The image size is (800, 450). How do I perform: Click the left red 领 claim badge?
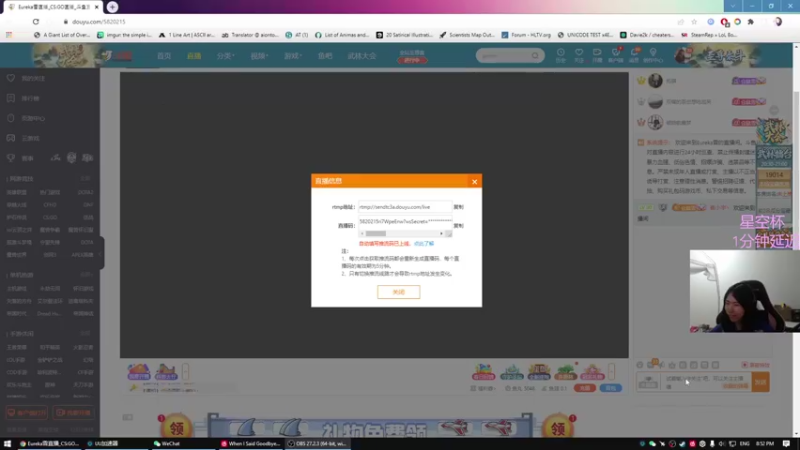[176, 427]
